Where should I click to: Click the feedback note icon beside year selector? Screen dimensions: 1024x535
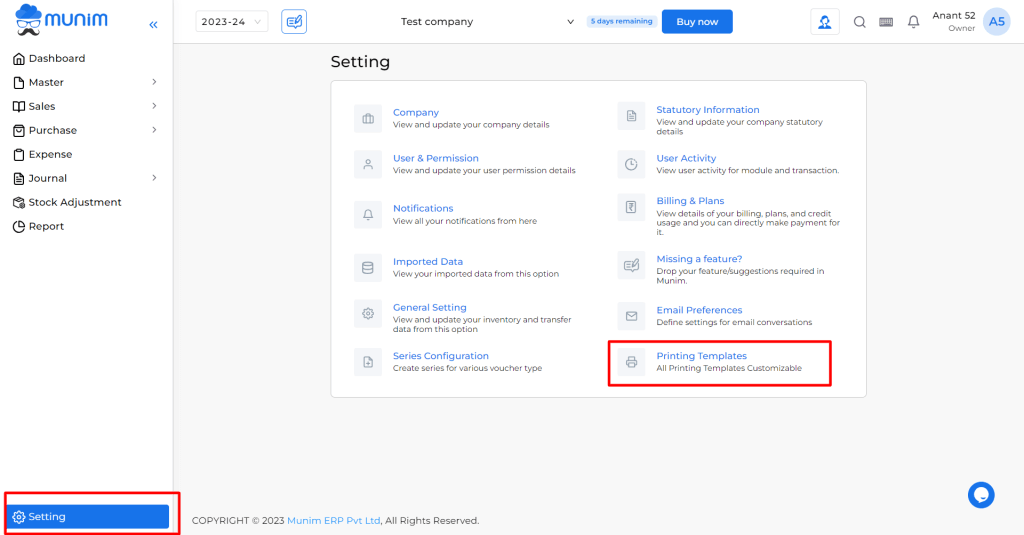(x=294, y=22)
